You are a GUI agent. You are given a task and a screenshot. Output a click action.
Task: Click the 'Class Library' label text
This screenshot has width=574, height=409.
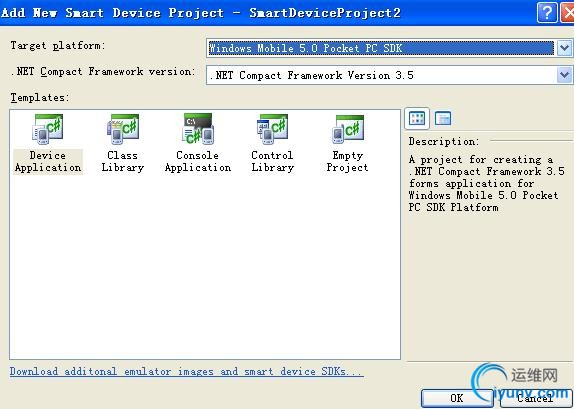123,161
